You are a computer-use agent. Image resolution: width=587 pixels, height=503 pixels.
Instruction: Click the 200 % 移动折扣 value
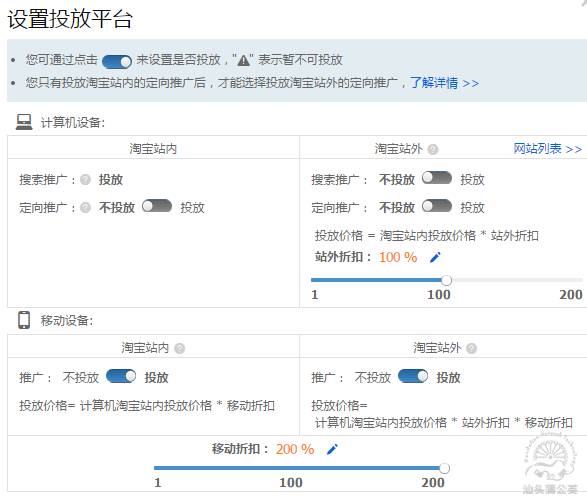click(x=295, y=449)
